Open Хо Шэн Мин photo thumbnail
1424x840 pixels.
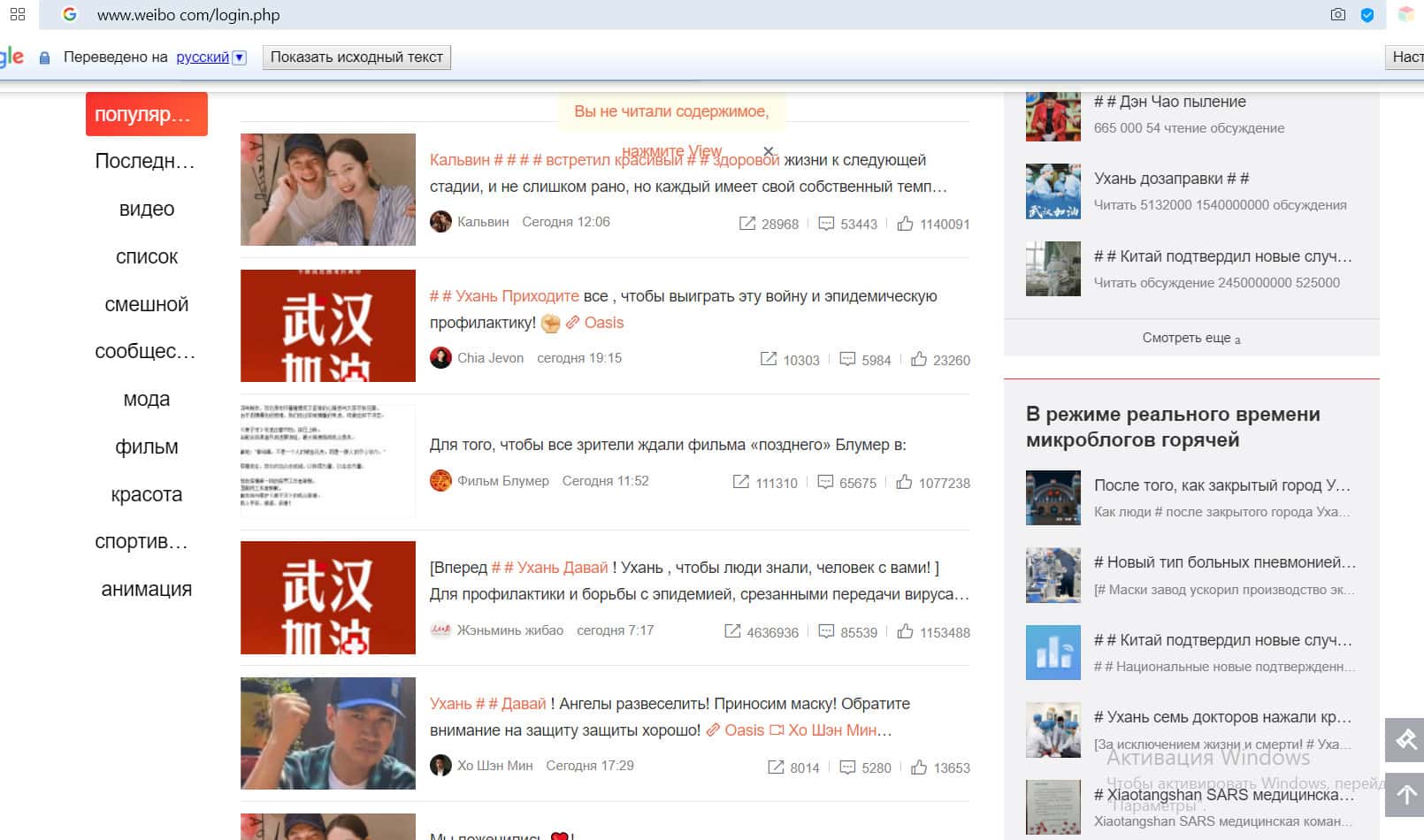(328, 733)
